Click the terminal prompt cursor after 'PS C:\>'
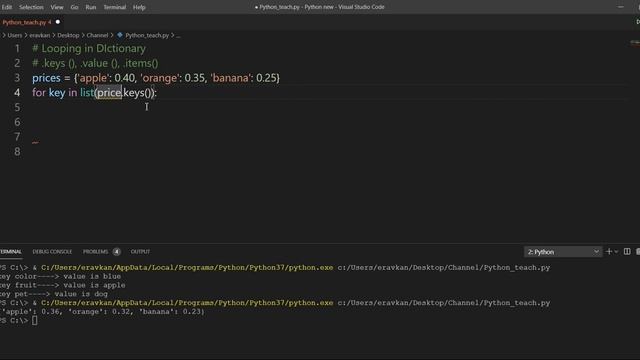This screenshot has height=360, width=640. click(x=35, y=321)
